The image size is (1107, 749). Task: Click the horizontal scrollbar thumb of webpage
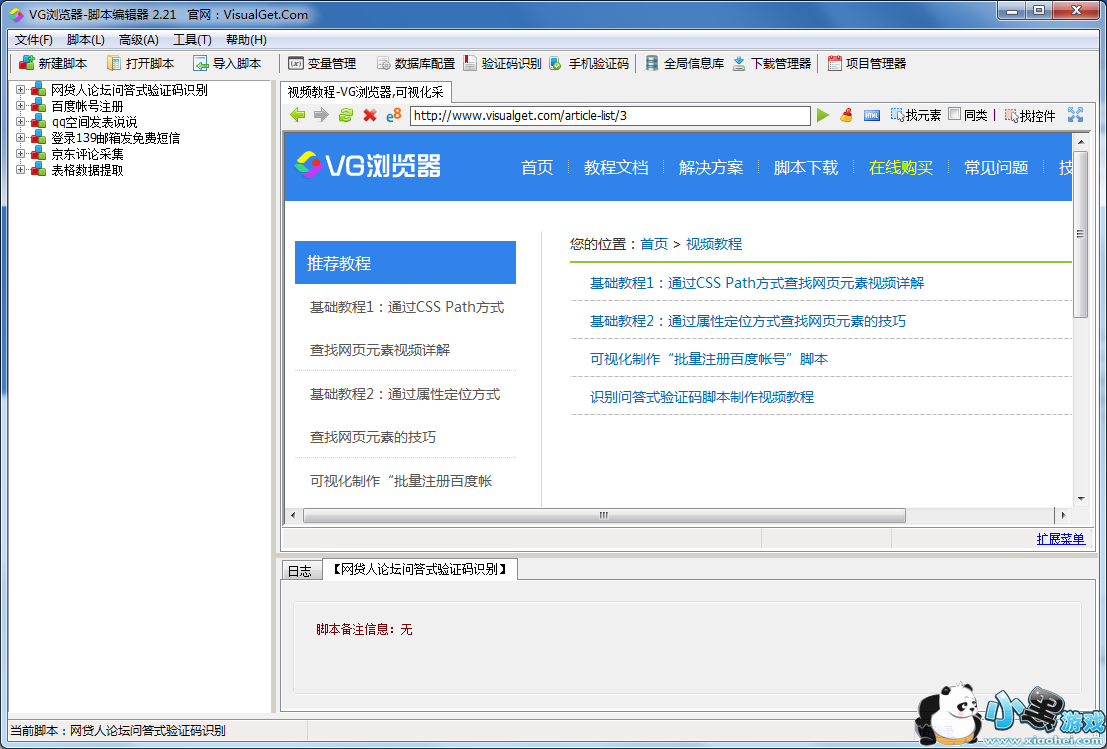coord(604,515)
